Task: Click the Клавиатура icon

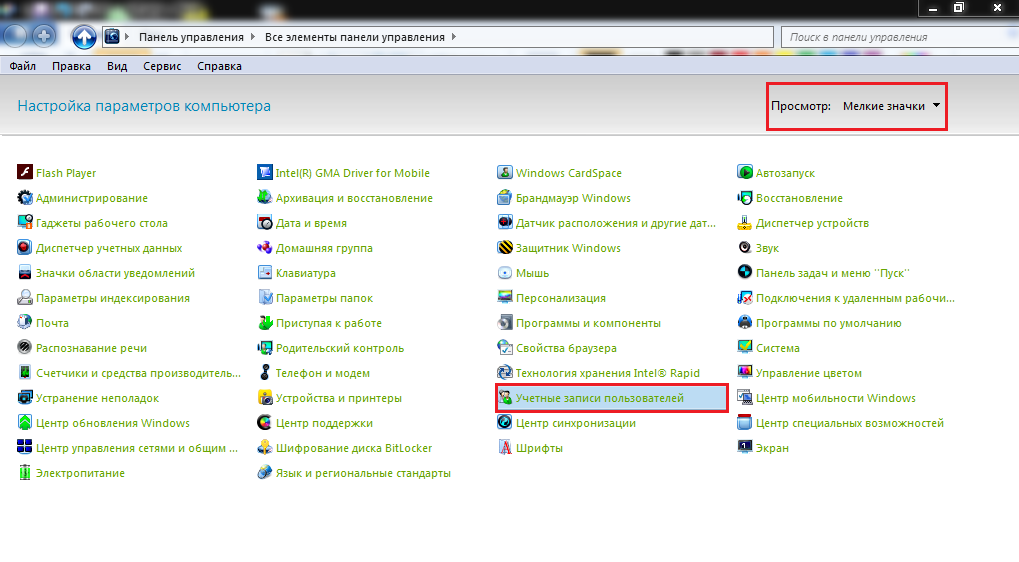Action: 264,272
